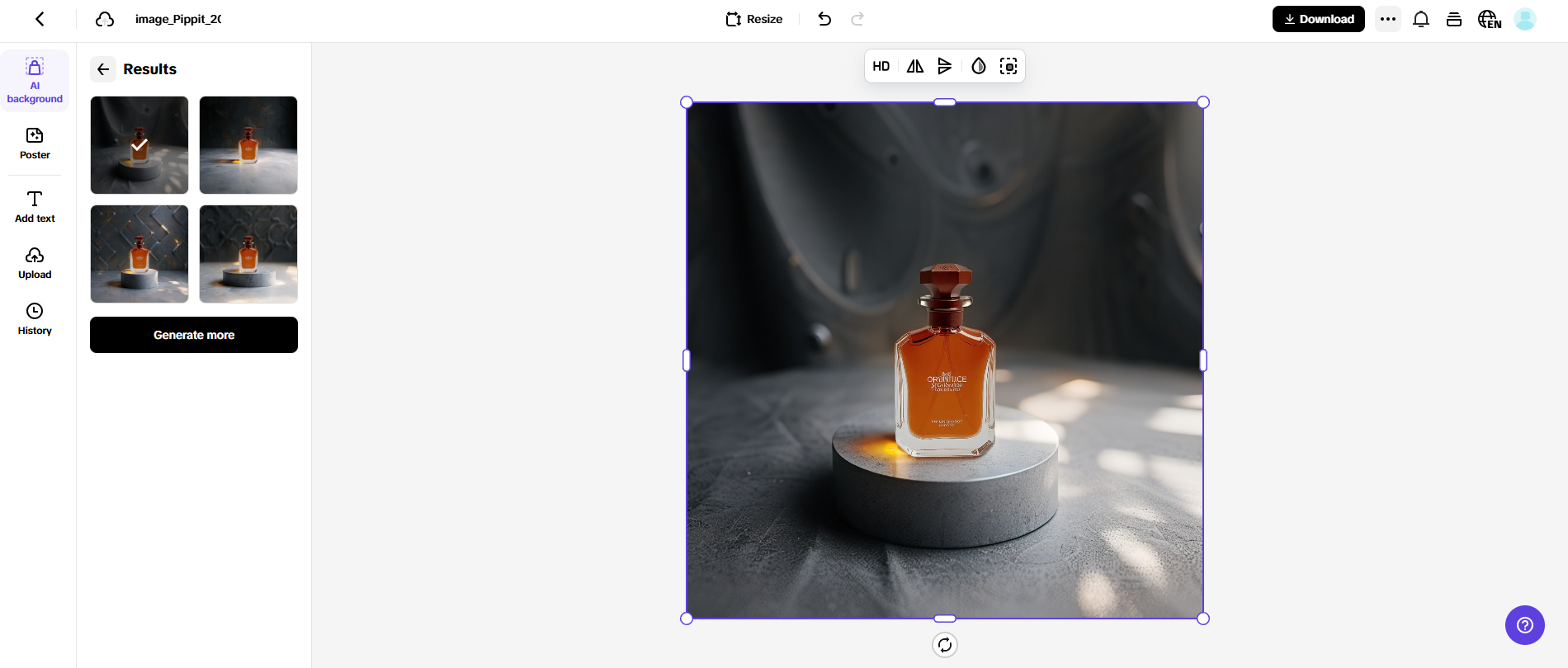Return from Results using the back arrow
This screenshot has width=1568, height=668.
[103, 69]
